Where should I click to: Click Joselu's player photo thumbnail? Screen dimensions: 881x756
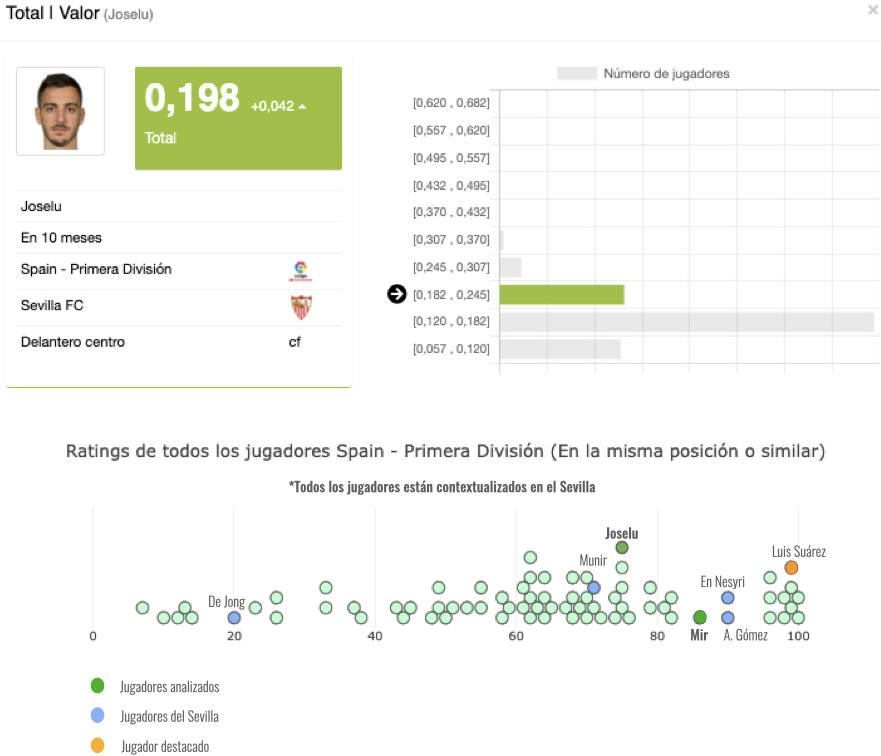(60, 111)
